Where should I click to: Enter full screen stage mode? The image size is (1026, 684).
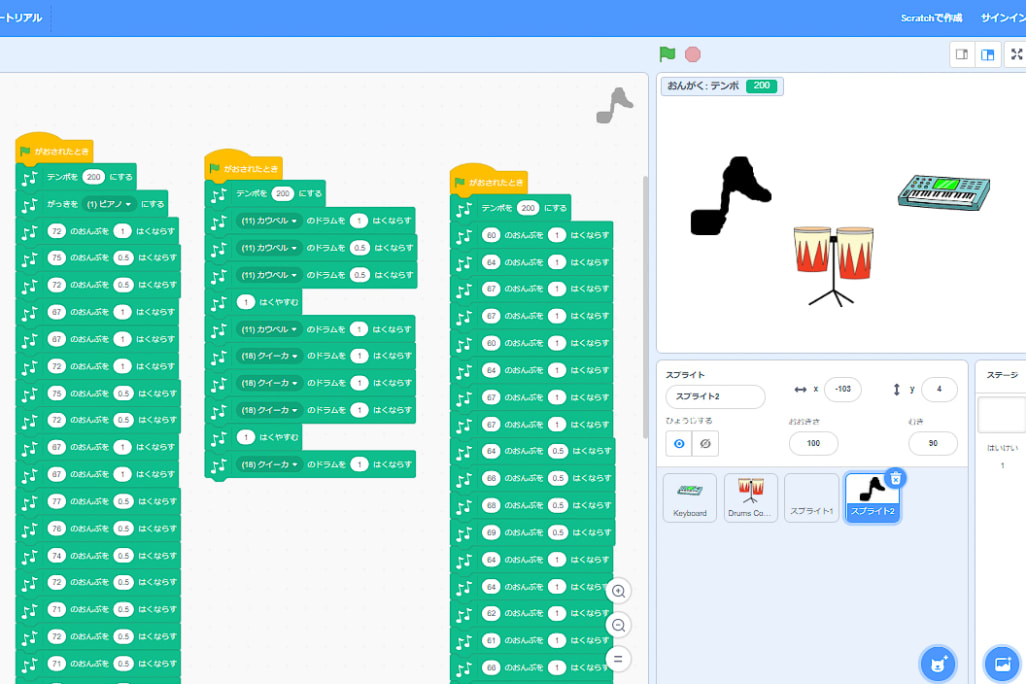click(x=1017, y=55)
